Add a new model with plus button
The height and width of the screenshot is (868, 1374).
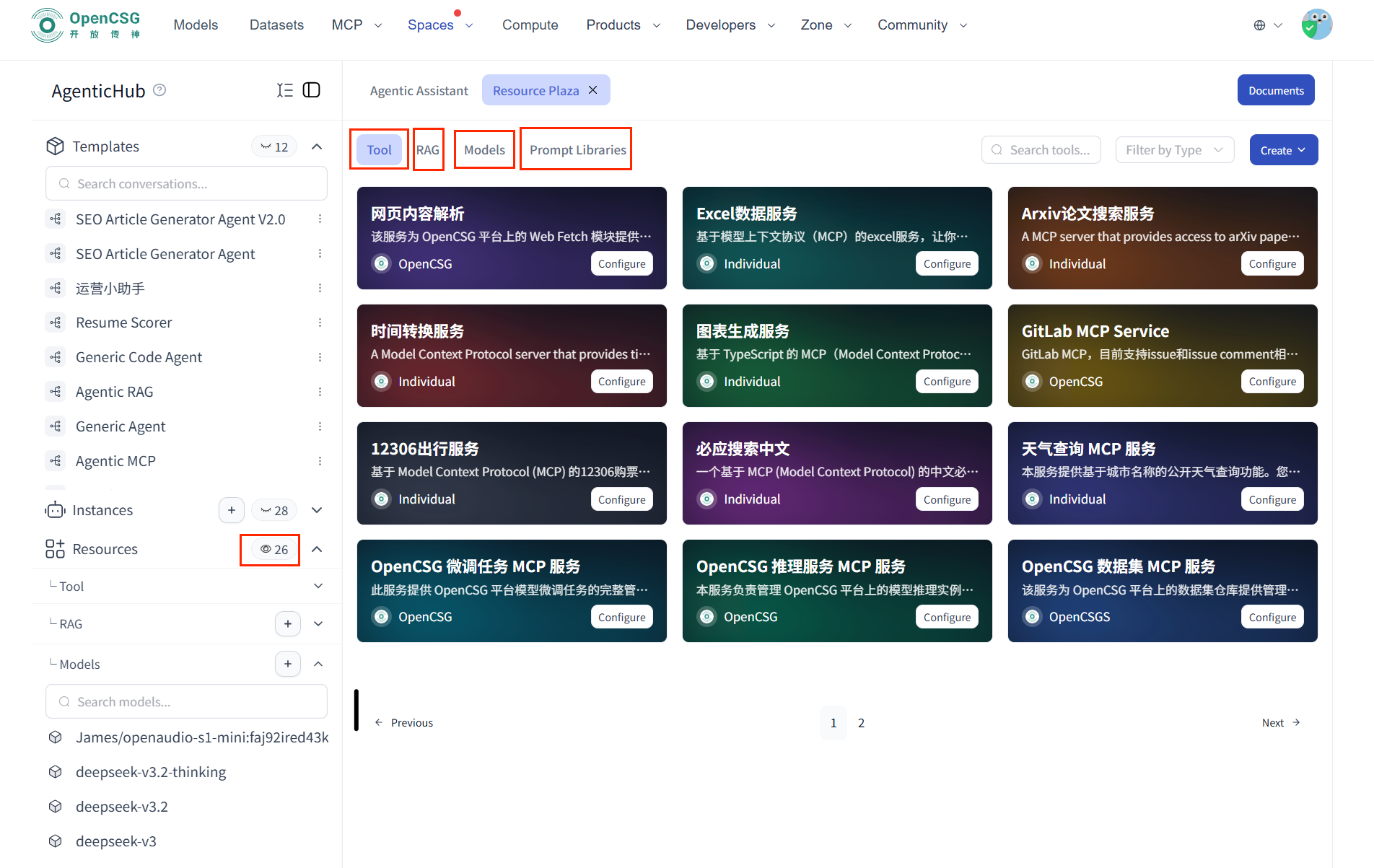[x=288, y=664]
